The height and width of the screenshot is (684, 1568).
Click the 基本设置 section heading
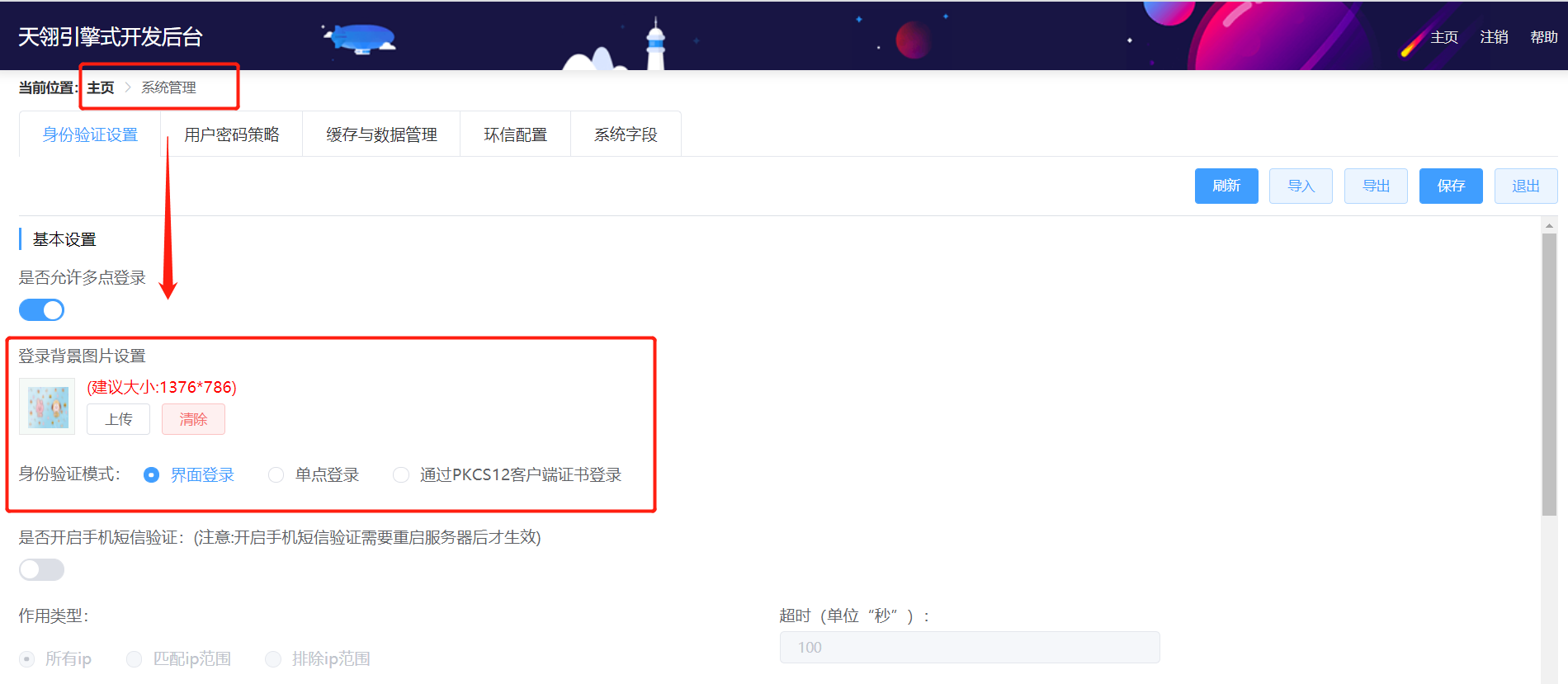[64, 239]
